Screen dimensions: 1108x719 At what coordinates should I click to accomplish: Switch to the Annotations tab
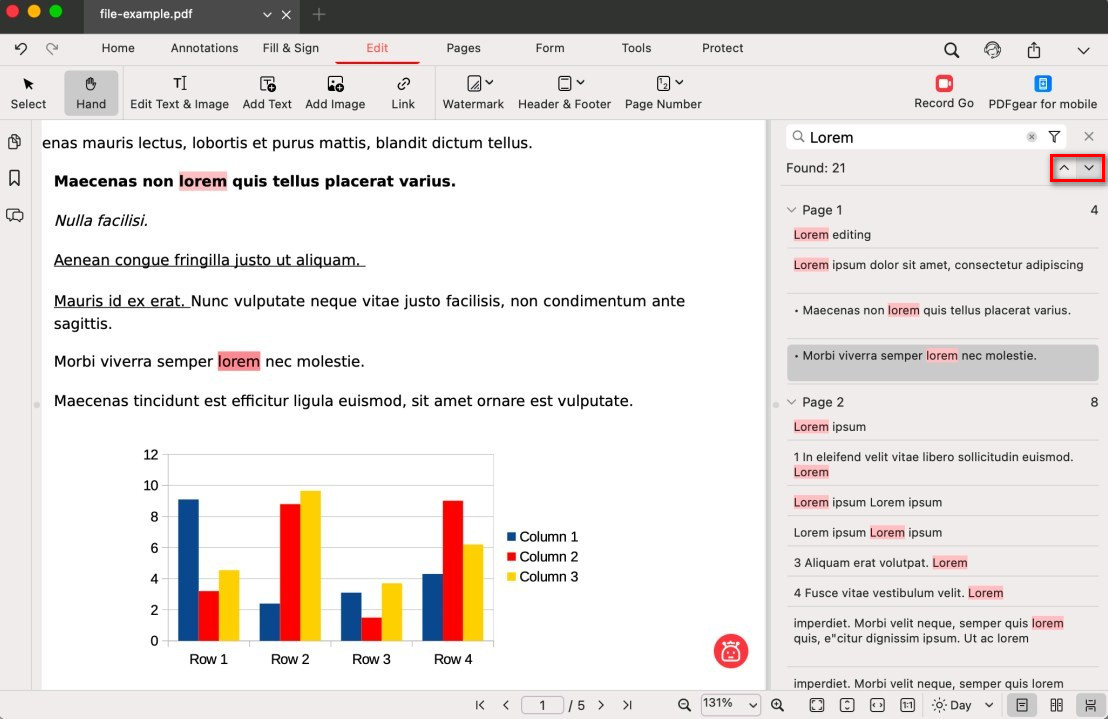pos(204,48)
